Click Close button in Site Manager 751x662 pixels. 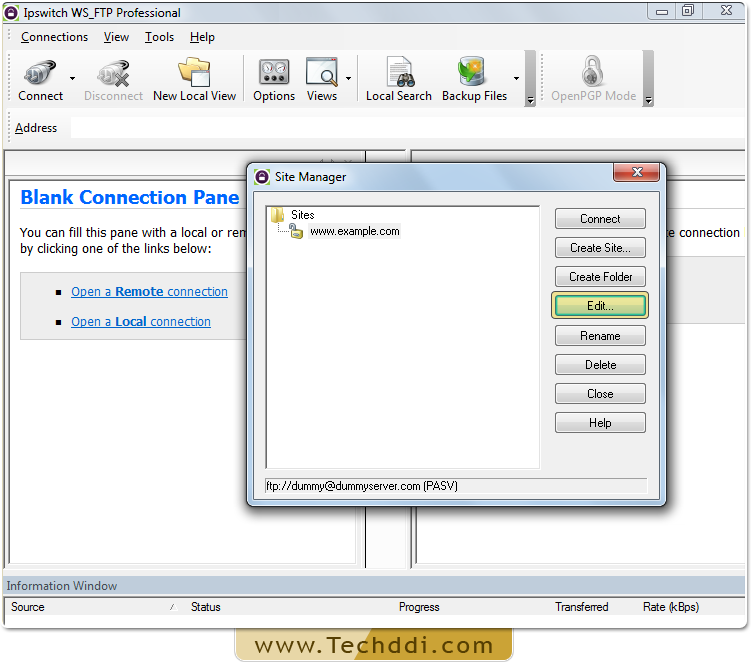(x=600, y=394)
